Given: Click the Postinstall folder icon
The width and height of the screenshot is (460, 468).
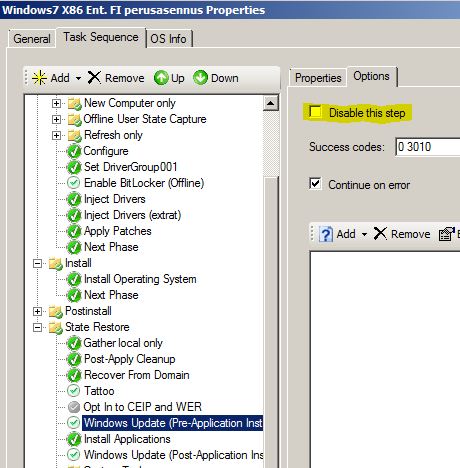Looking at the screenshot, I should [x=56, y=312].
